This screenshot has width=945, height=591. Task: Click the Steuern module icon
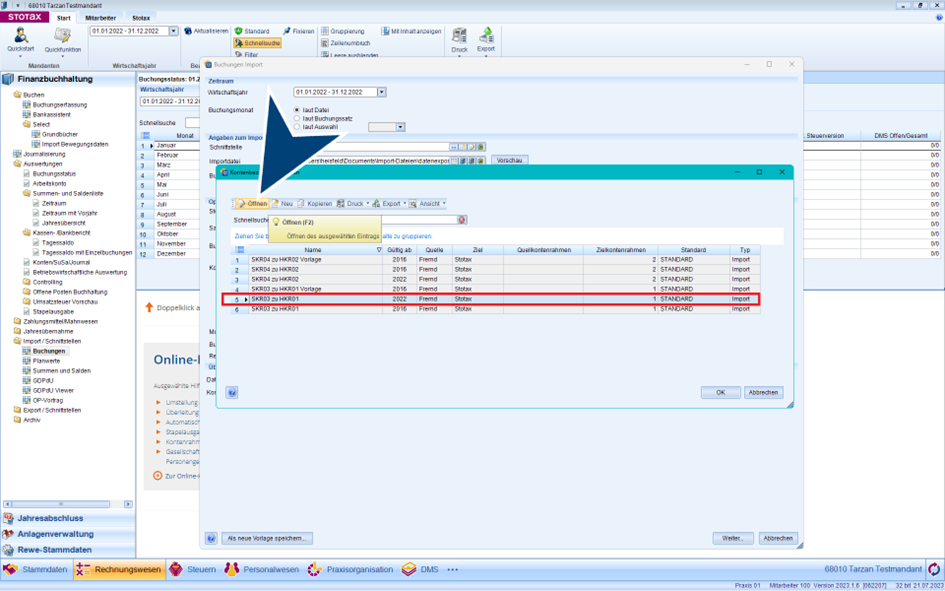(176, 570)
